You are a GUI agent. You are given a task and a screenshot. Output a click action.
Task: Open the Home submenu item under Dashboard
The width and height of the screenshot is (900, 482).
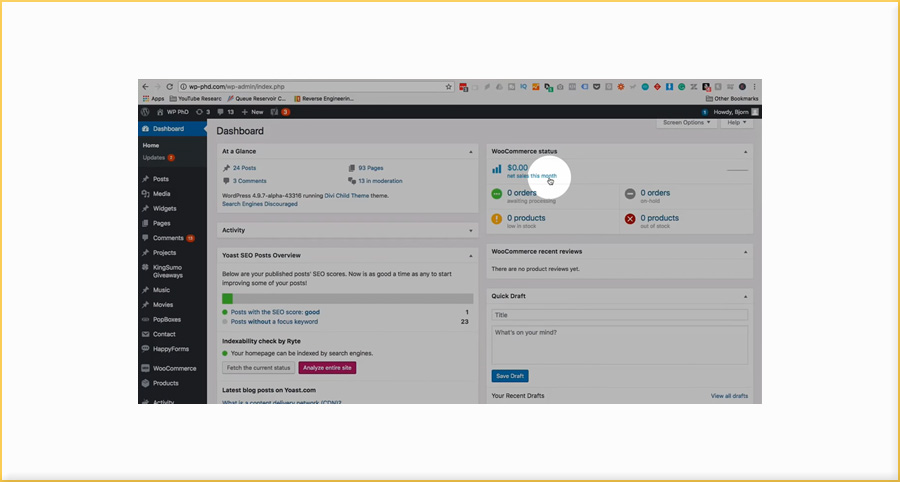pyautogui.click(x=151, y=145)
